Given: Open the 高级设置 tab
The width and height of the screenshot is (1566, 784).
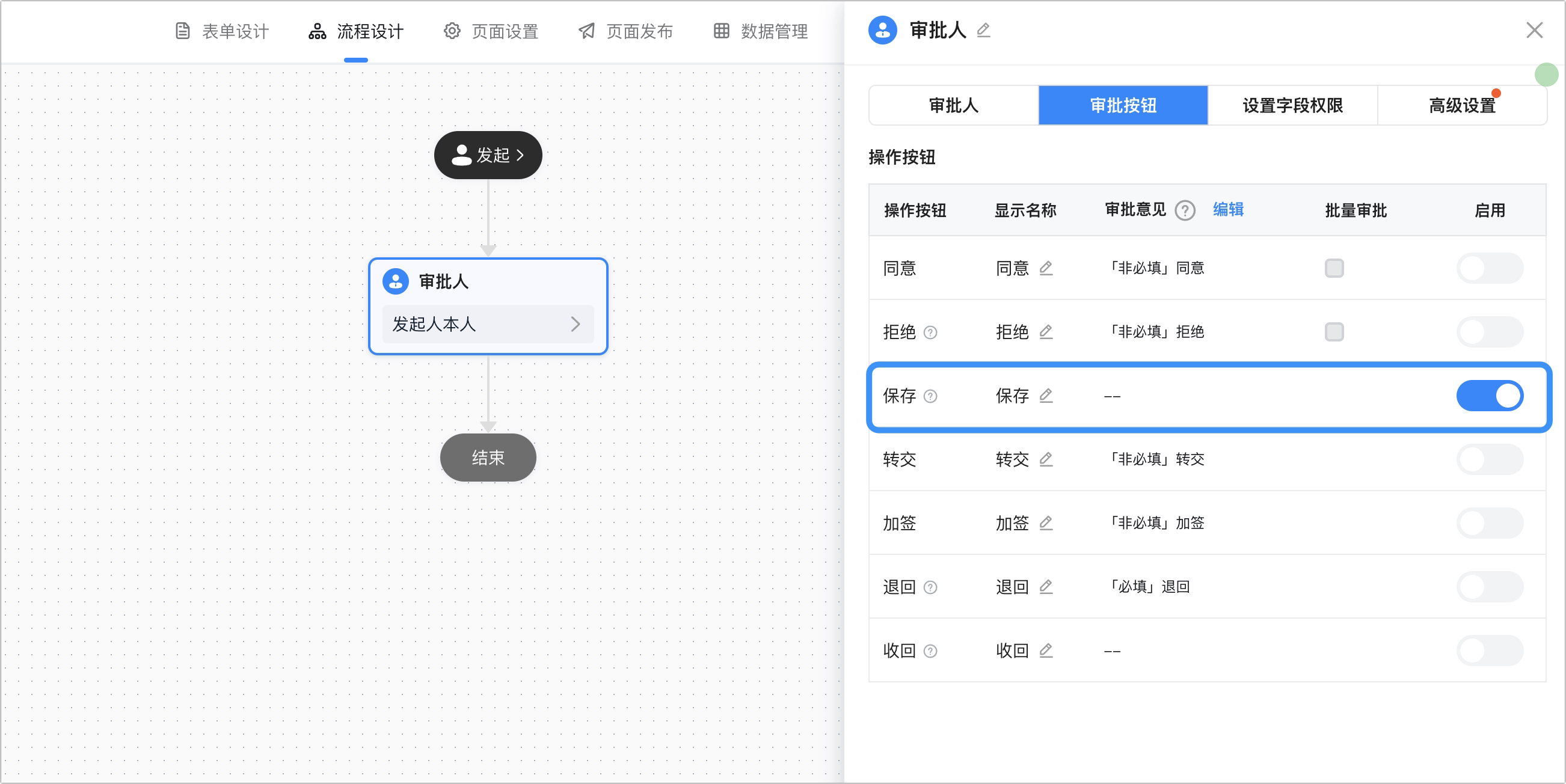Looking at the screenshot, I should [1461, 106].
